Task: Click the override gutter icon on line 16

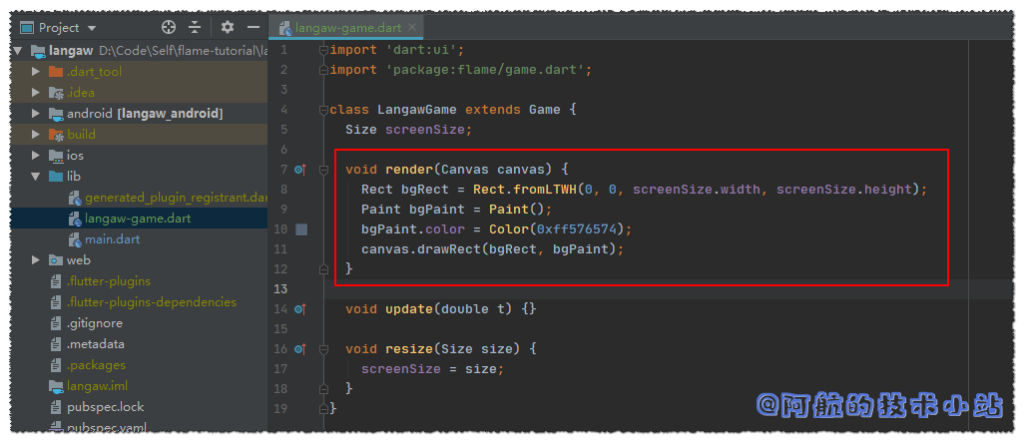Action: click(x=300, y=349)
